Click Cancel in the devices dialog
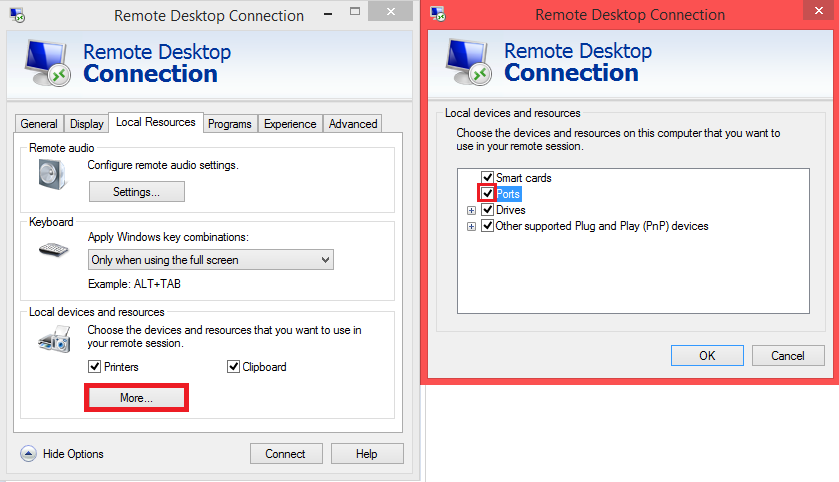The height and width of the screenshot is (482, 839). [788, 356]
